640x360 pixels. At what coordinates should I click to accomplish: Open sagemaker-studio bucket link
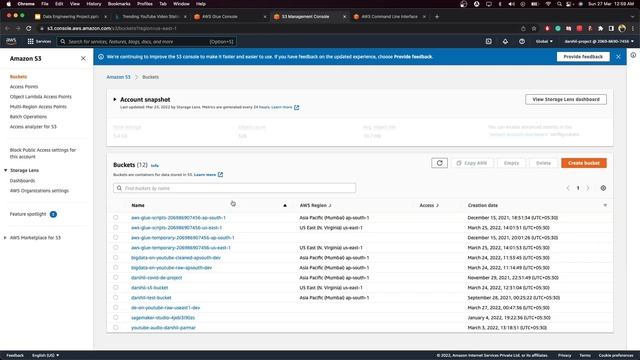click(x=163, y=318)
